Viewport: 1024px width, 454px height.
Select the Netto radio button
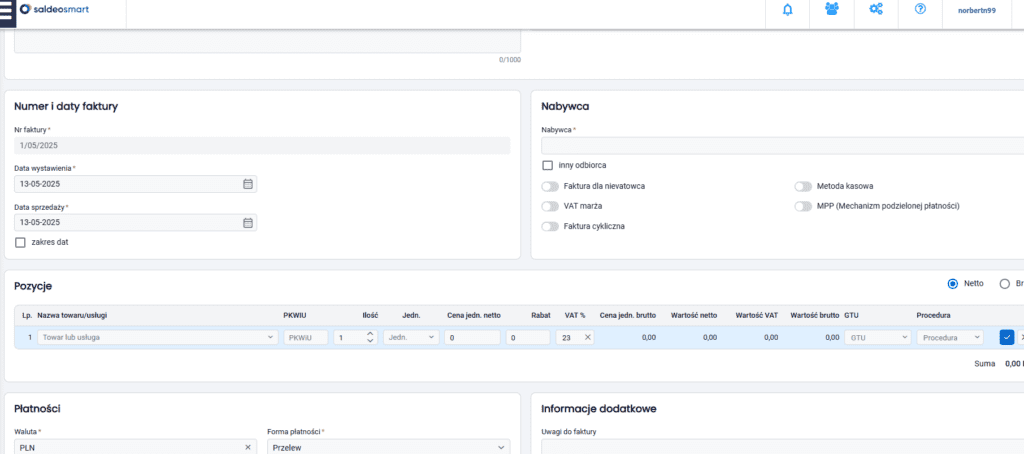[952, 284]
